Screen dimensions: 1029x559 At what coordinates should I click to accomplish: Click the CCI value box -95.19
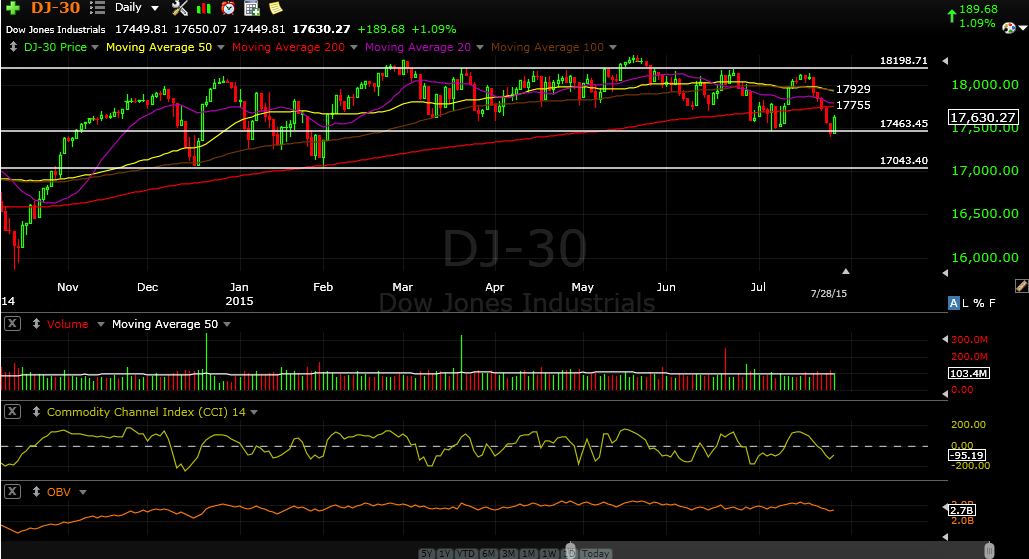pos(968,455)
